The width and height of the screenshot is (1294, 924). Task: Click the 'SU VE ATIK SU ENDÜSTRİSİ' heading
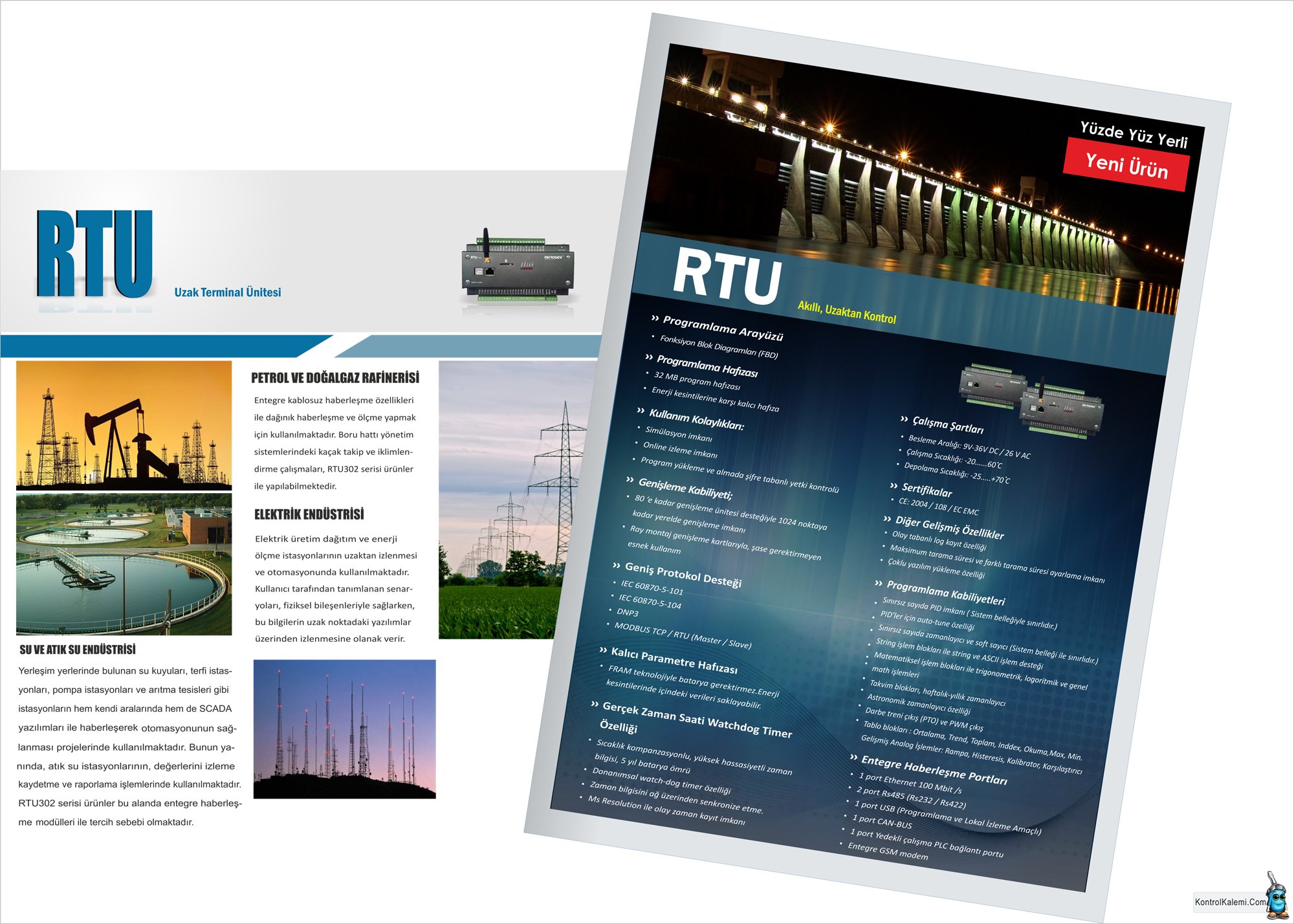78,650
